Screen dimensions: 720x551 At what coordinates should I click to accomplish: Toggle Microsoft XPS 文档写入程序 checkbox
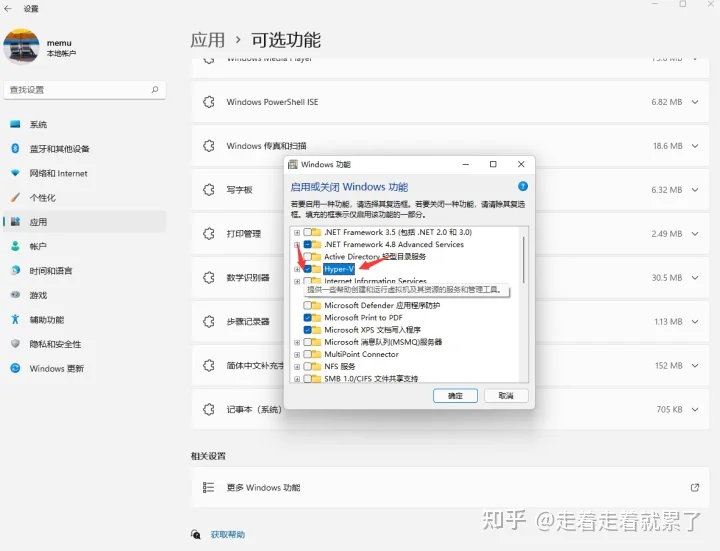point(308,330)
